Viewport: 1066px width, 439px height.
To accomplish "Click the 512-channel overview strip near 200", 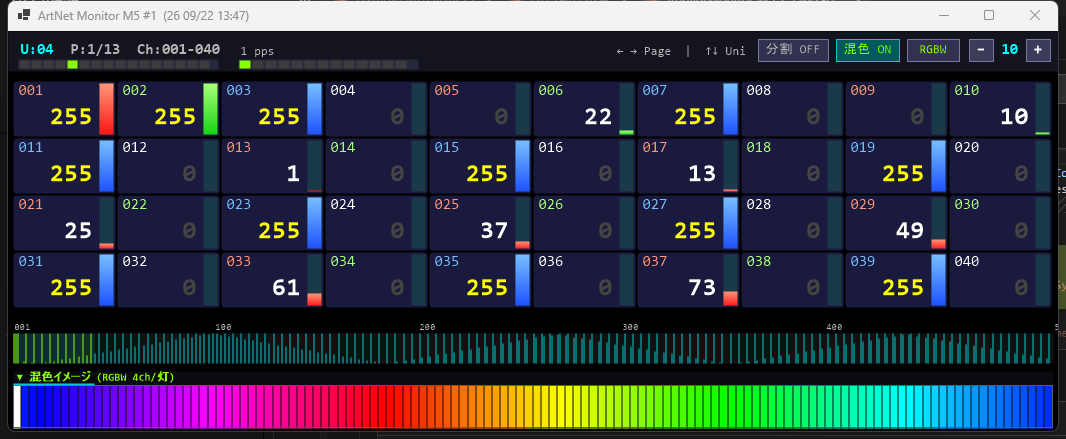I will (x=427, y=349).
